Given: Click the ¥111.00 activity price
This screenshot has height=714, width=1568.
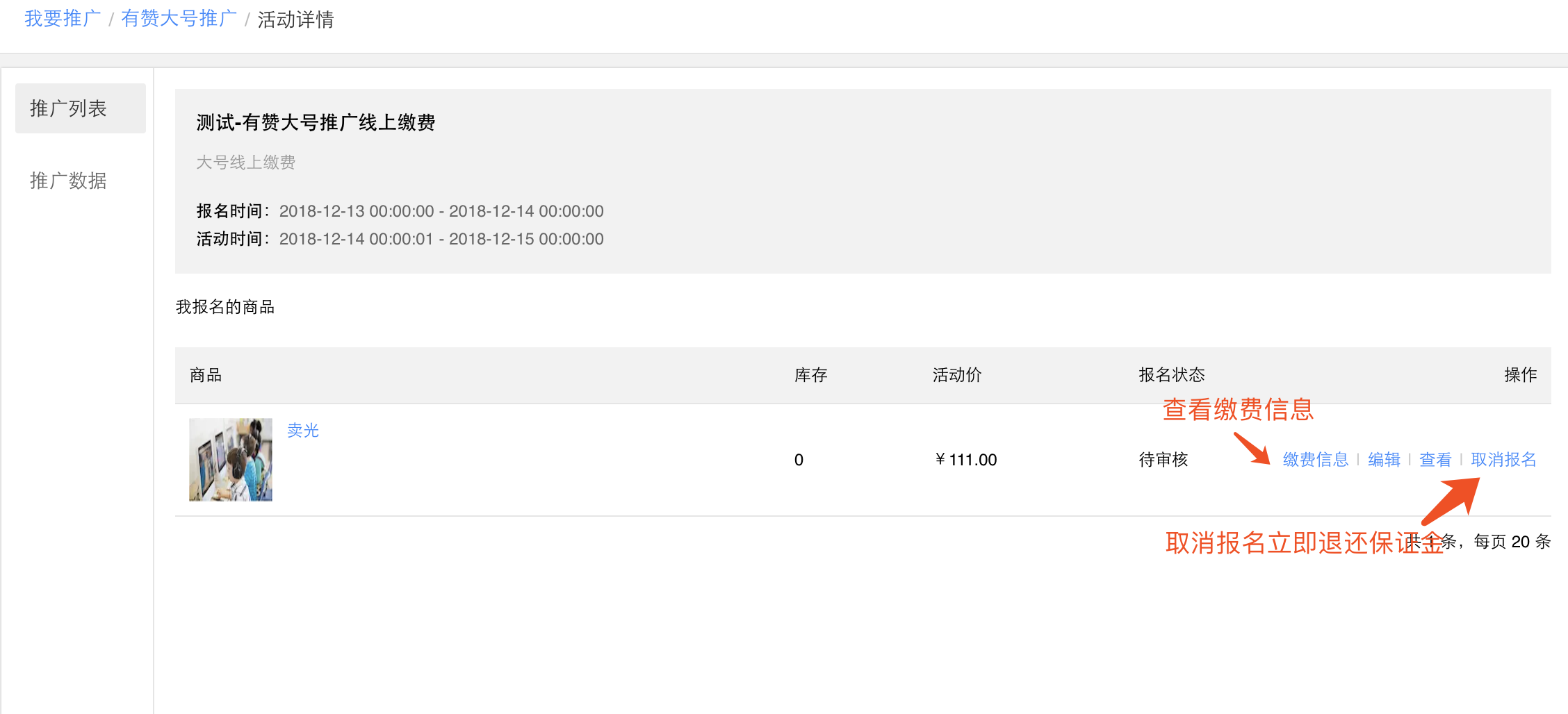Looking at the screenshot, I should pyautogui.click(x=966, y=459).
